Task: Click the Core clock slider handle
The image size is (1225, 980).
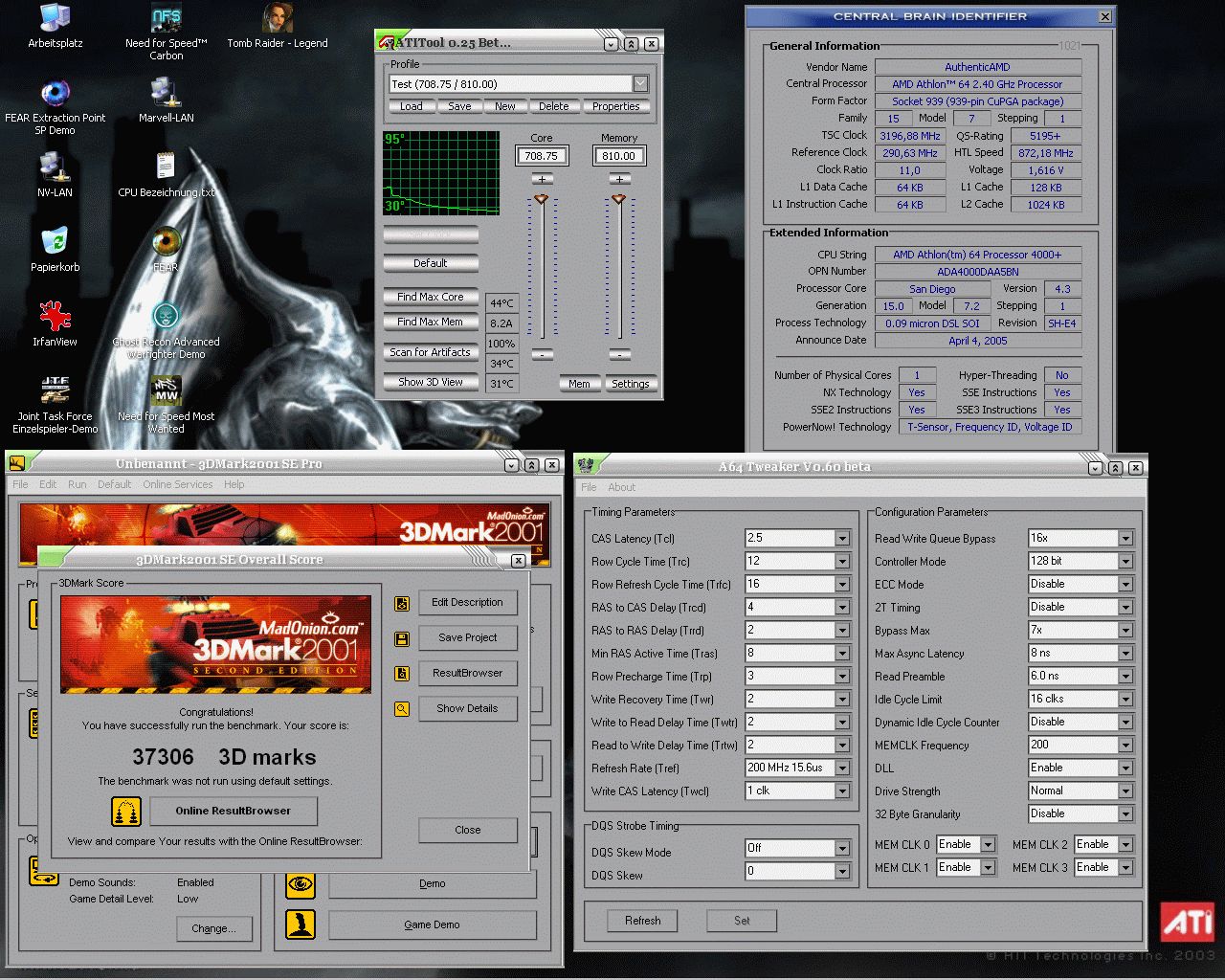Action: [542, 199]
